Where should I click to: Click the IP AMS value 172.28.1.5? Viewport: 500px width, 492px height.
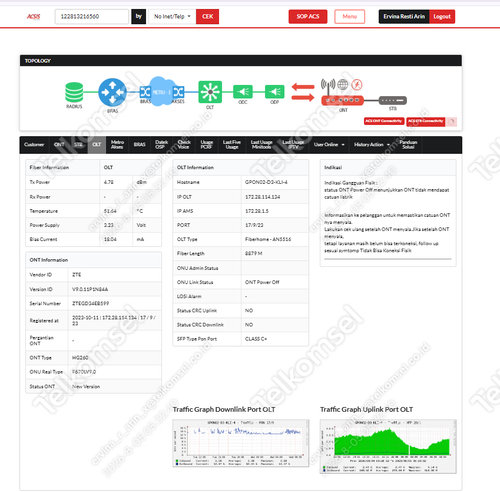[257, 211]
